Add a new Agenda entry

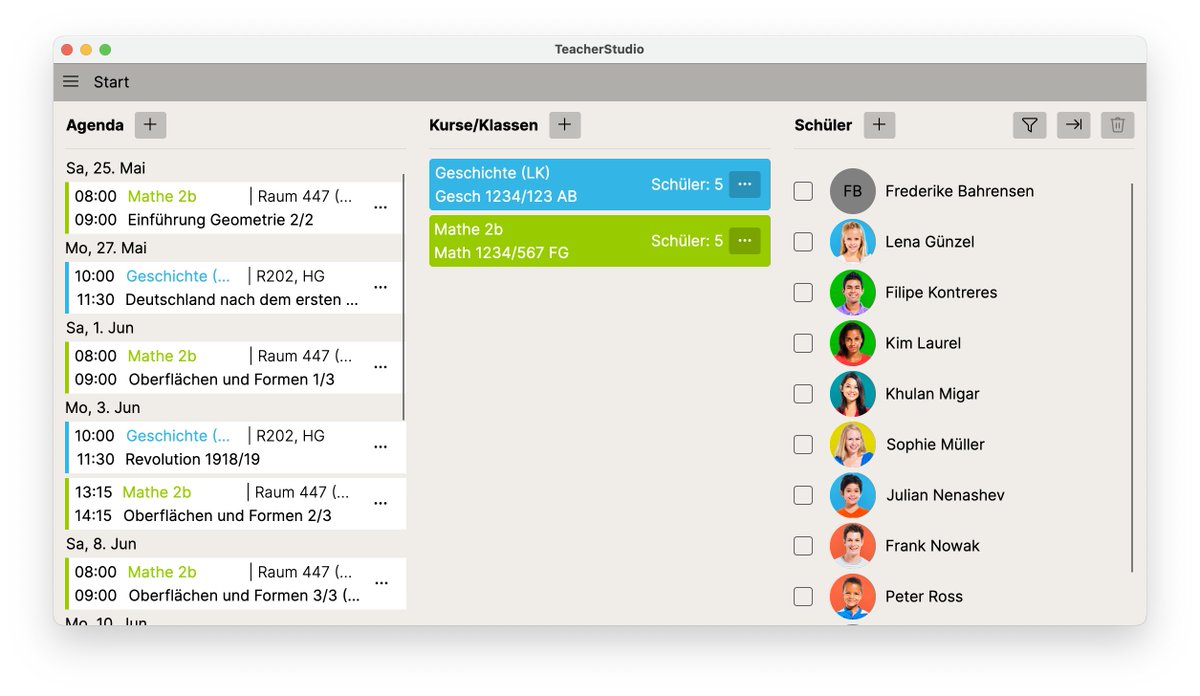tap(150, 125)
